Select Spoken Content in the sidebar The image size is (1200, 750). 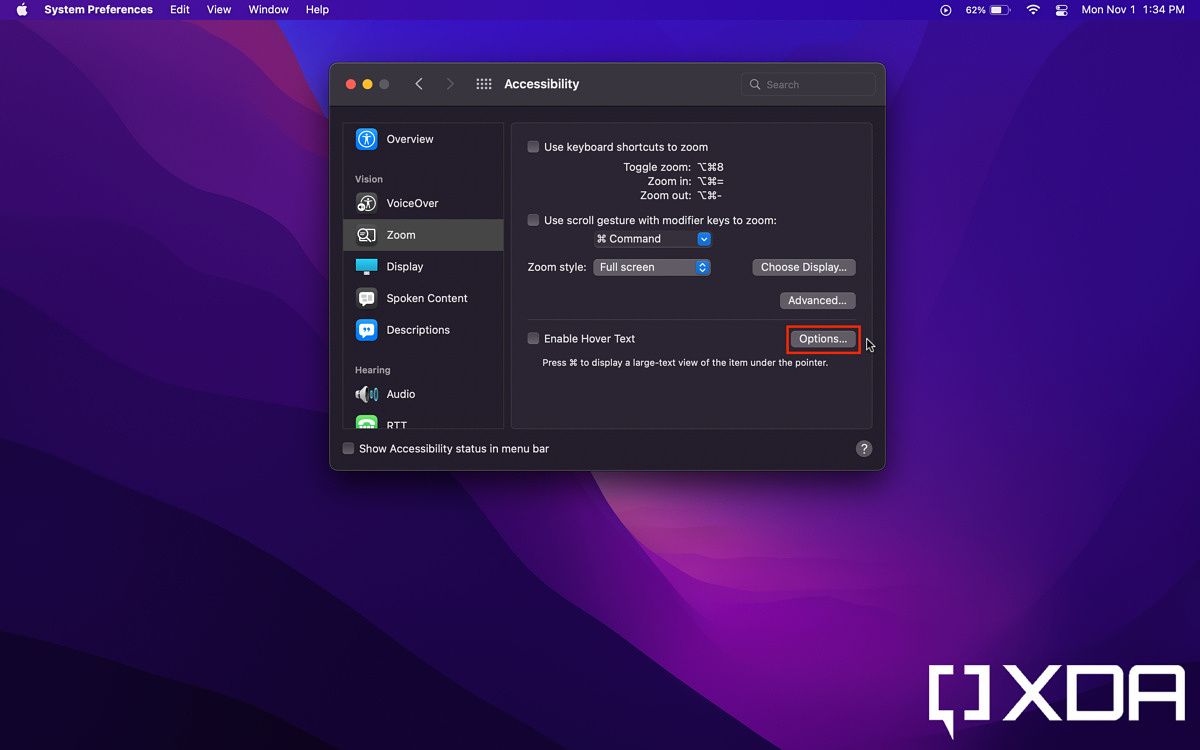click(x=427, y=298)
